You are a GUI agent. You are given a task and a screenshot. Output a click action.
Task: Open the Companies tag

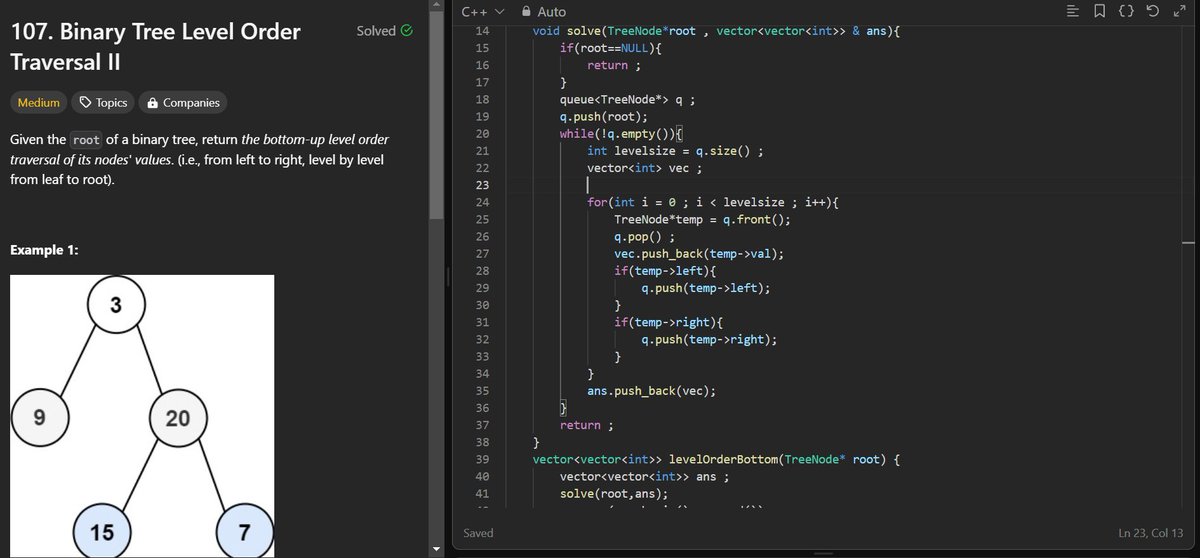(182, 102)
